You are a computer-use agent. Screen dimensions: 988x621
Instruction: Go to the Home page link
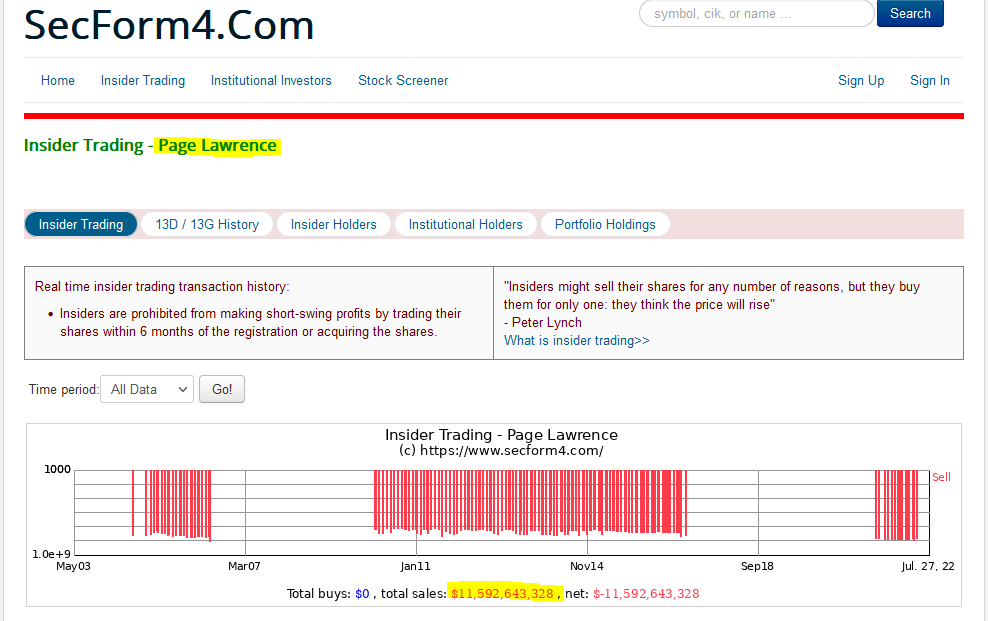(x=58, y=81)
